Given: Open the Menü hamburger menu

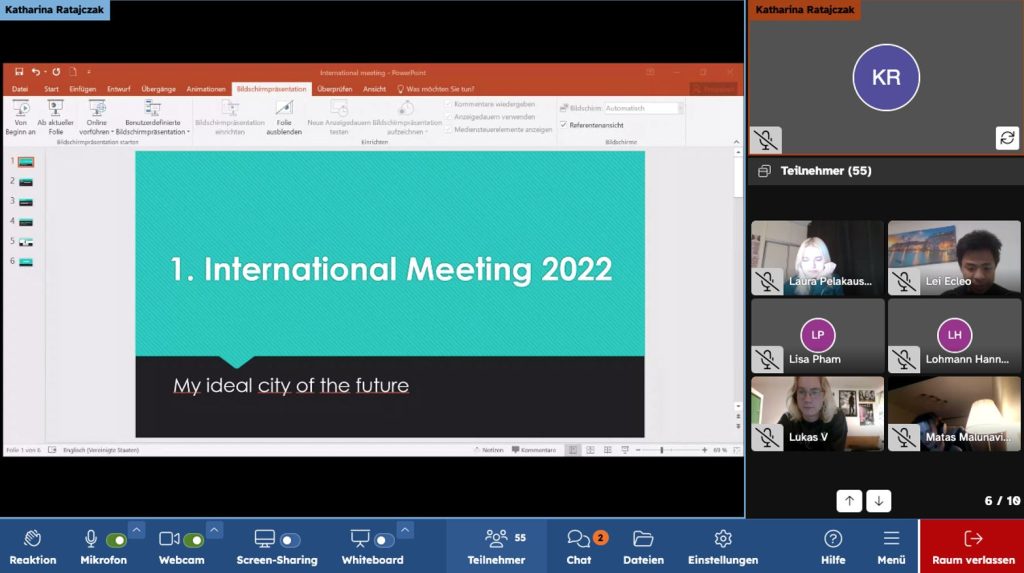Looking at the screenshot, I should pos(891,546).
